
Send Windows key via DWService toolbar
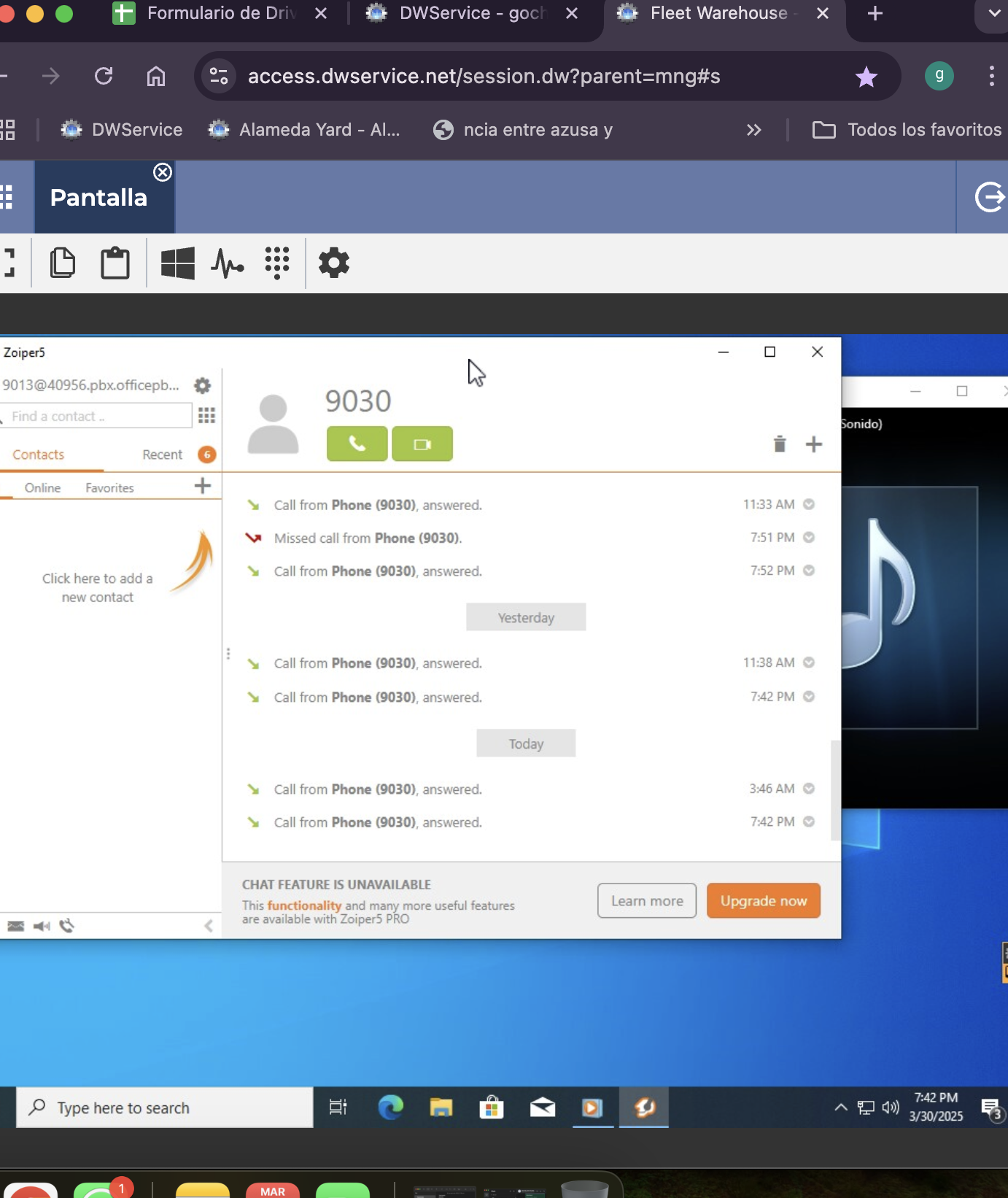click(177, 263)
